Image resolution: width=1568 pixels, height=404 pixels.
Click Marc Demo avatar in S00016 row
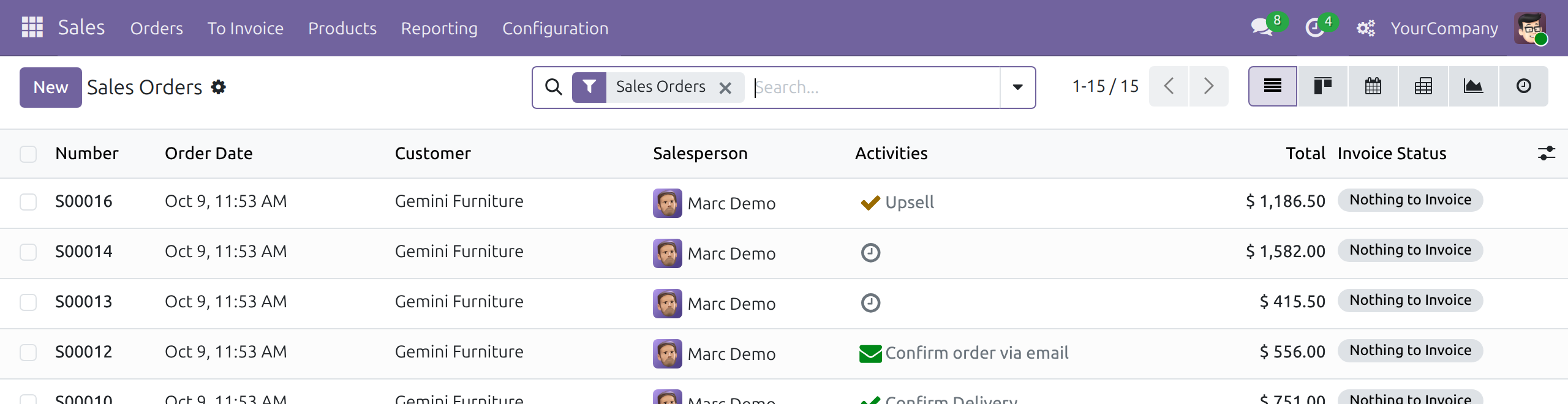point(668,203)
